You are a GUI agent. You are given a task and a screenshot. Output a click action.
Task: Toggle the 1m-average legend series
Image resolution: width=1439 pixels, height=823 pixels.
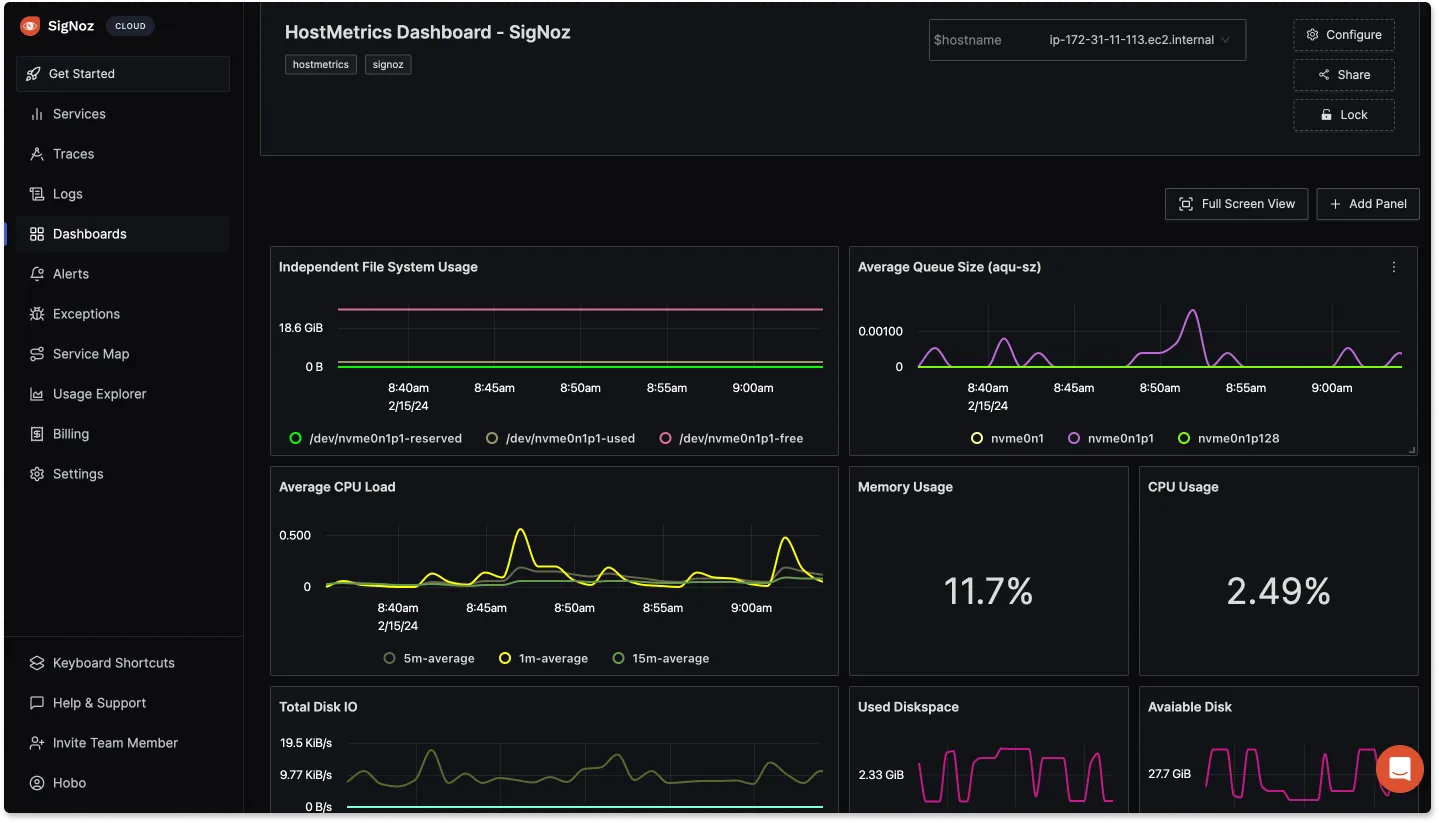pos(543,658)
